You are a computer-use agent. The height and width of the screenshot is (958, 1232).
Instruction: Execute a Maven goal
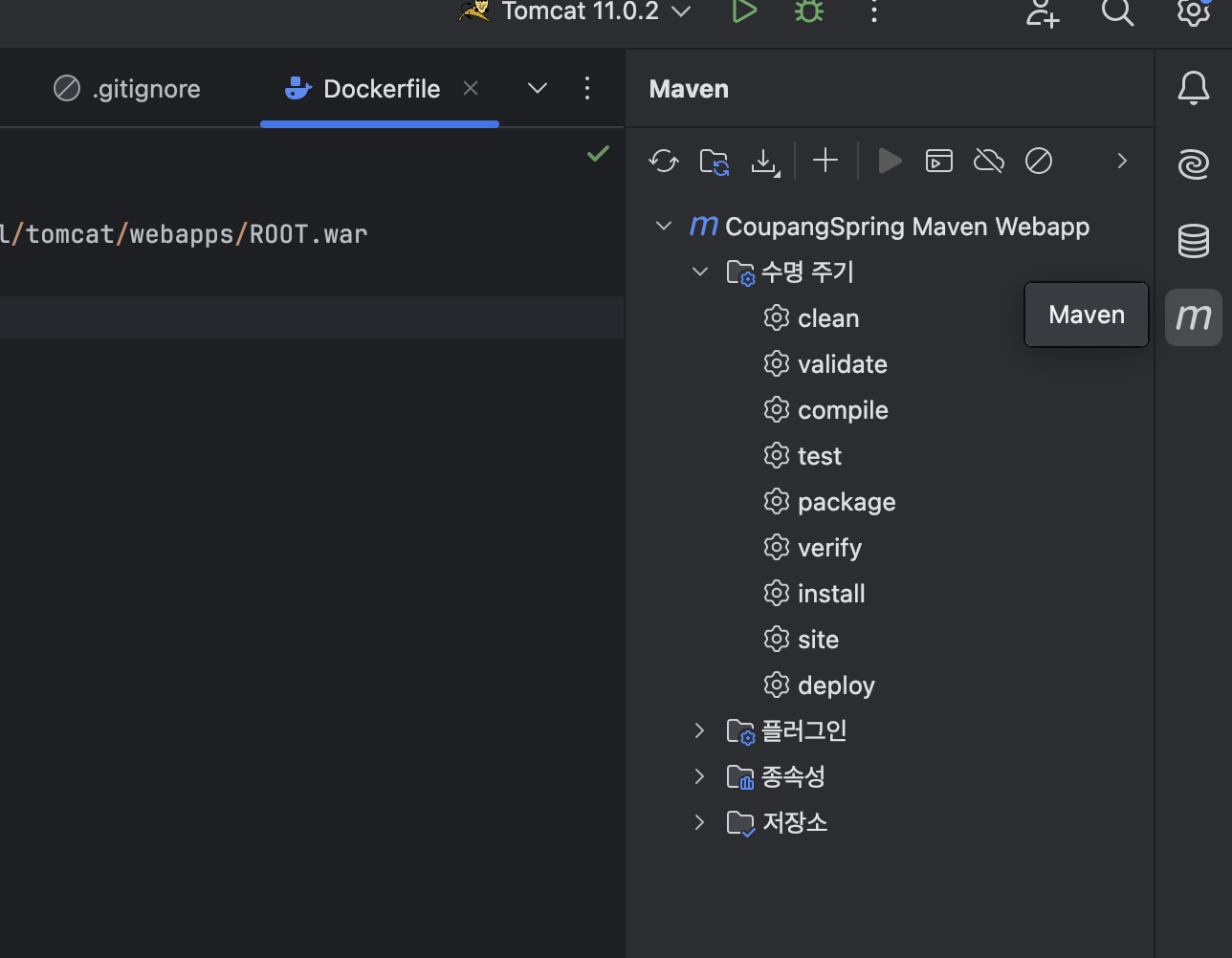tap(938, 161)
